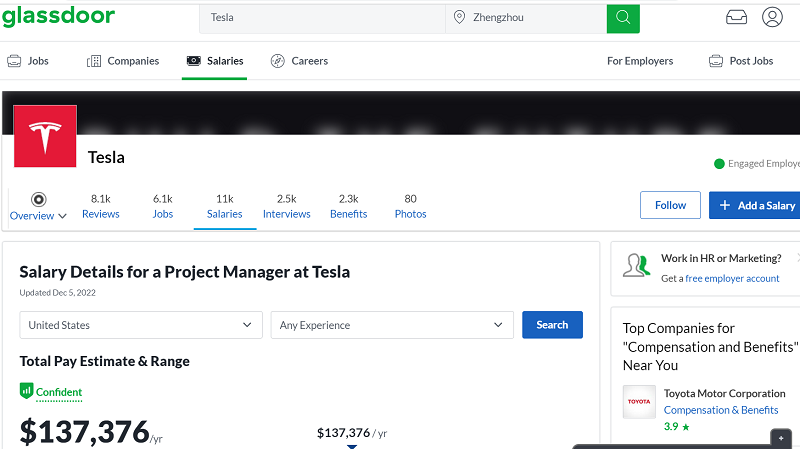This screenshot has width=800, height=449.
Task: Open the notifications inbox icon
Action: (736, 17)
